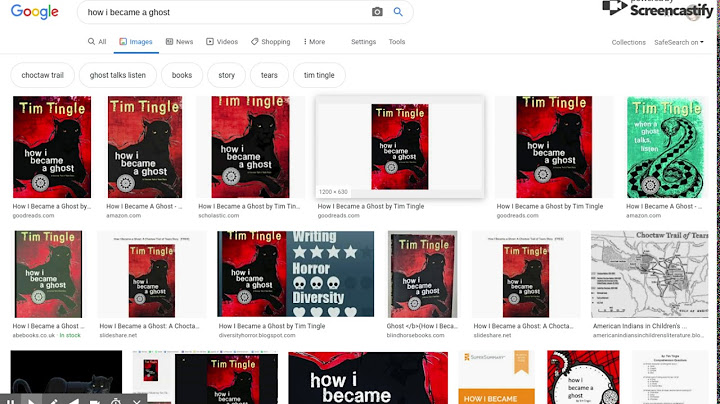This screenshot has width=720, height=404.
Task: Open the highlighted 1200 × 630 goodreads image
Action: pyautogui.click(x=400, y=146)
